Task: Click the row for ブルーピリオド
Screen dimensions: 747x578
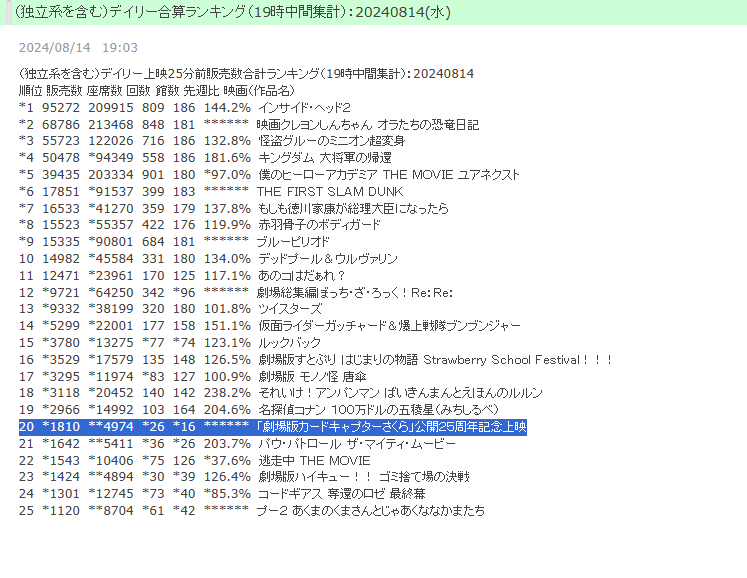Action: coord(174,242)
